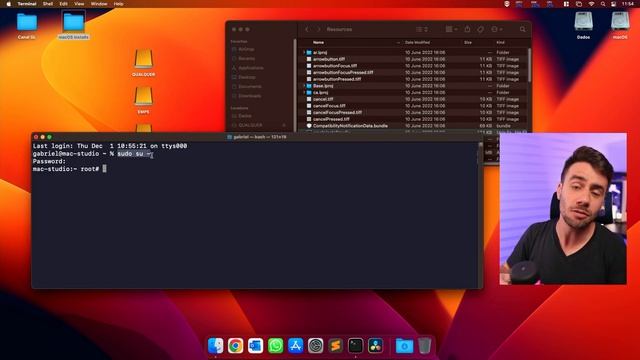
Task: Open Finder view-style list selector
Action: point(422,29)
